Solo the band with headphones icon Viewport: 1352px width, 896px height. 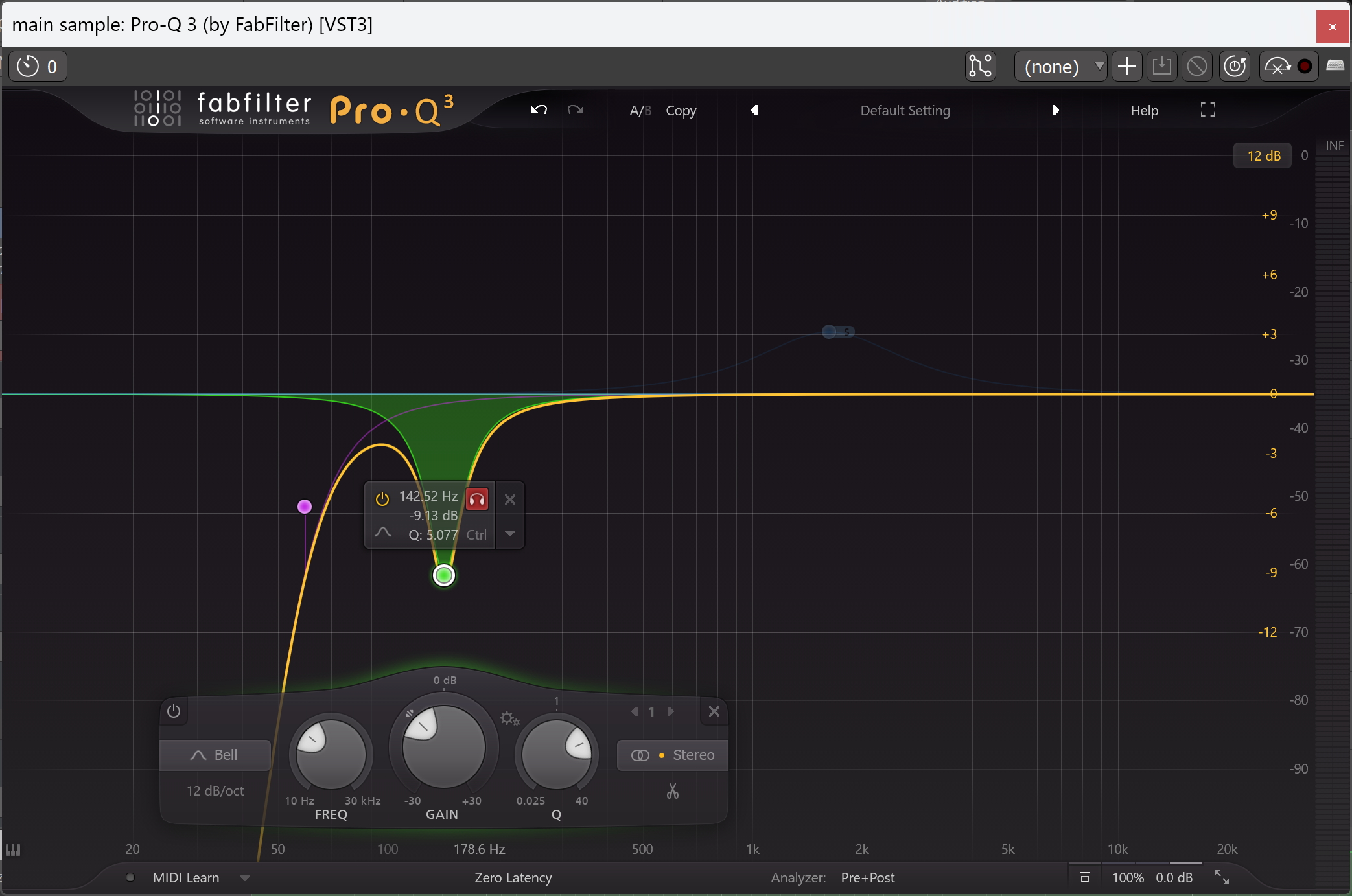477,500
